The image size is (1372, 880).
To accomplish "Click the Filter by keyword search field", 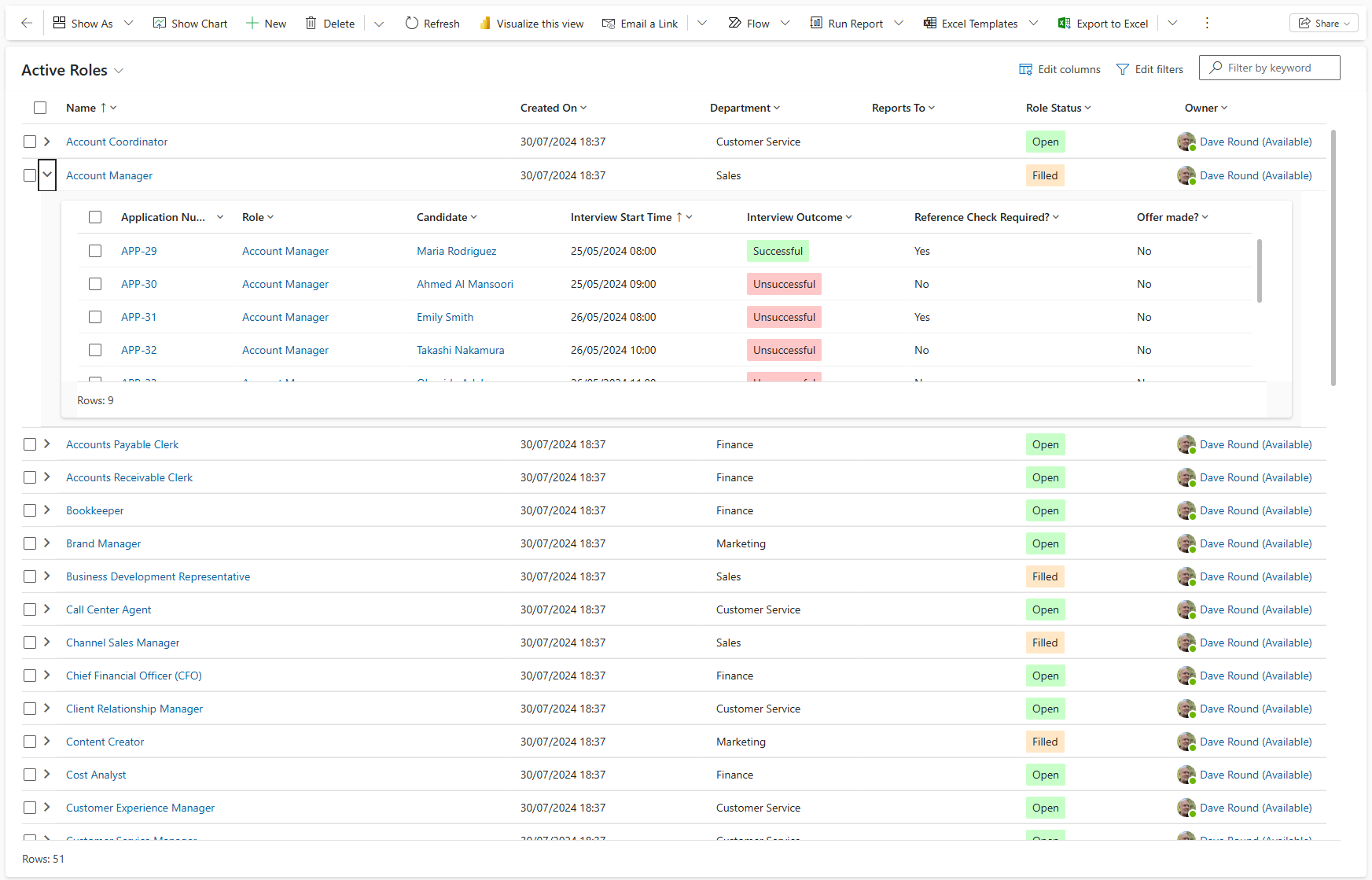I will click(1269, 68).
